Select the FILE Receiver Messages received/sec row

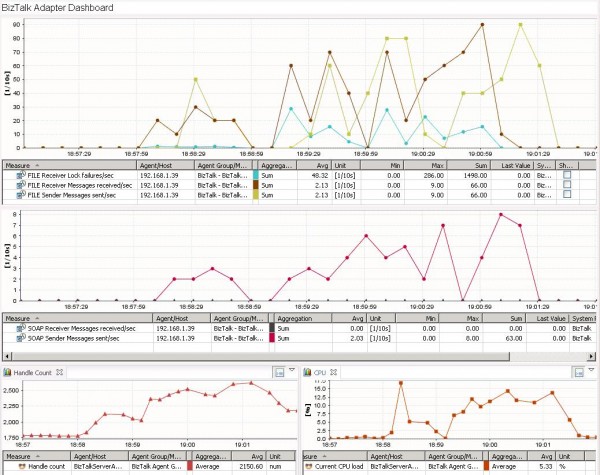point(300,185)
